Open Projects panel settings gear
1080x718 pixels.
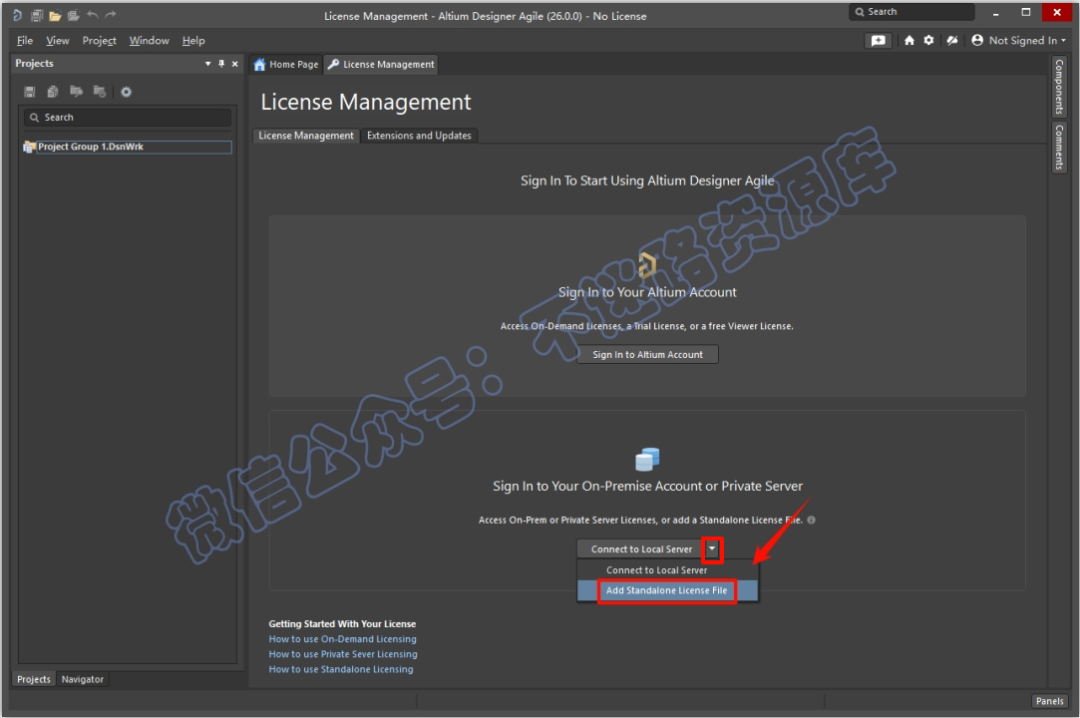pos(126,92)
